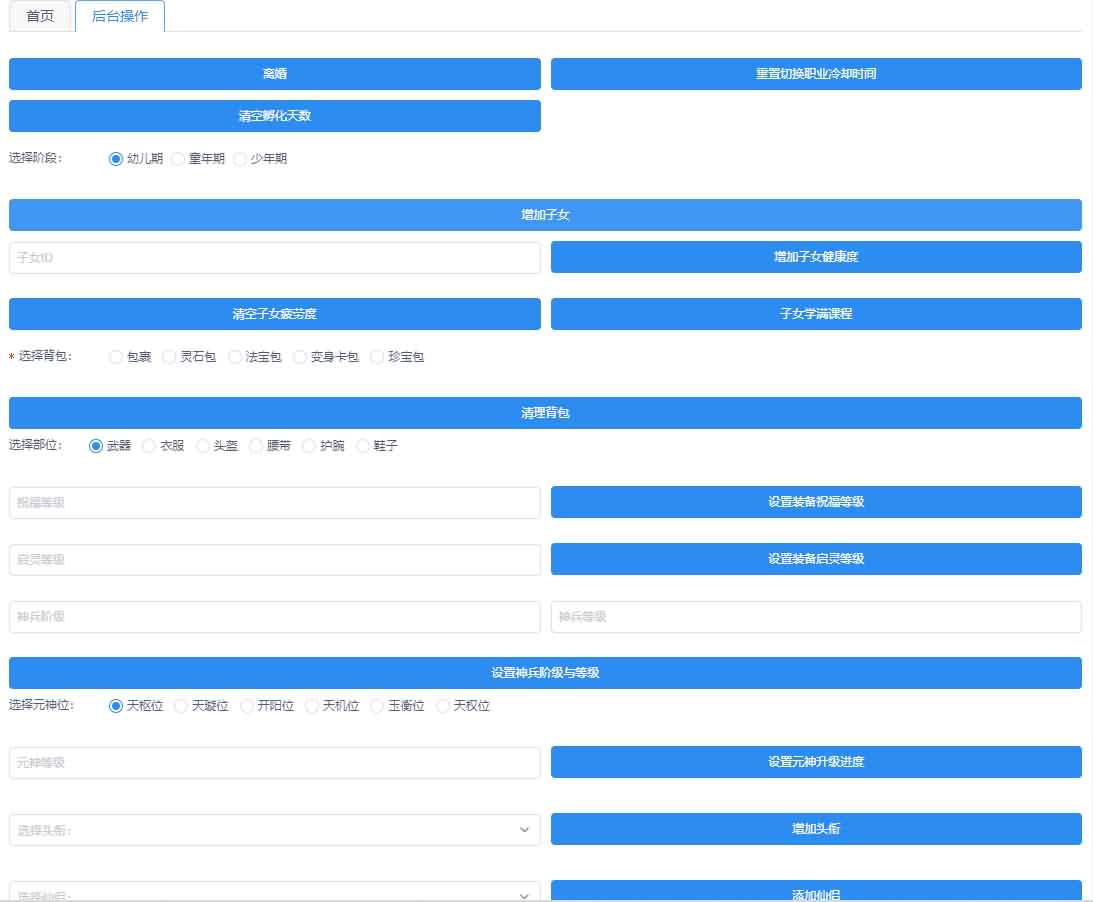Click the 清理背包 button
The image size is (1093, 902).
click(x=545, y=412)
